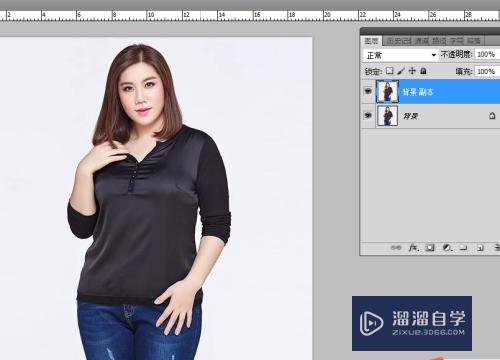
Task: Switch to the 字符 tab
Action: click(x=457, y=41)
